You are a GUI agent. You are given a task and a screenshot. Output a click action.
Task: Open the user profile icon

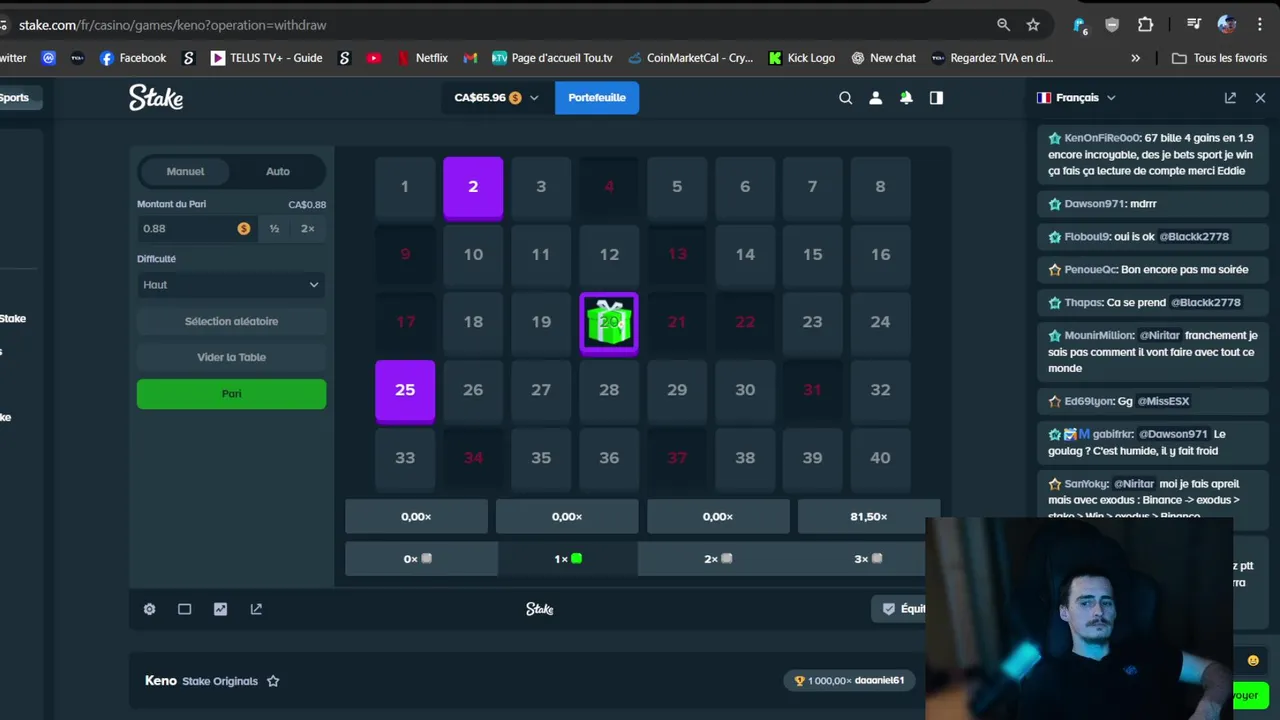876,98
